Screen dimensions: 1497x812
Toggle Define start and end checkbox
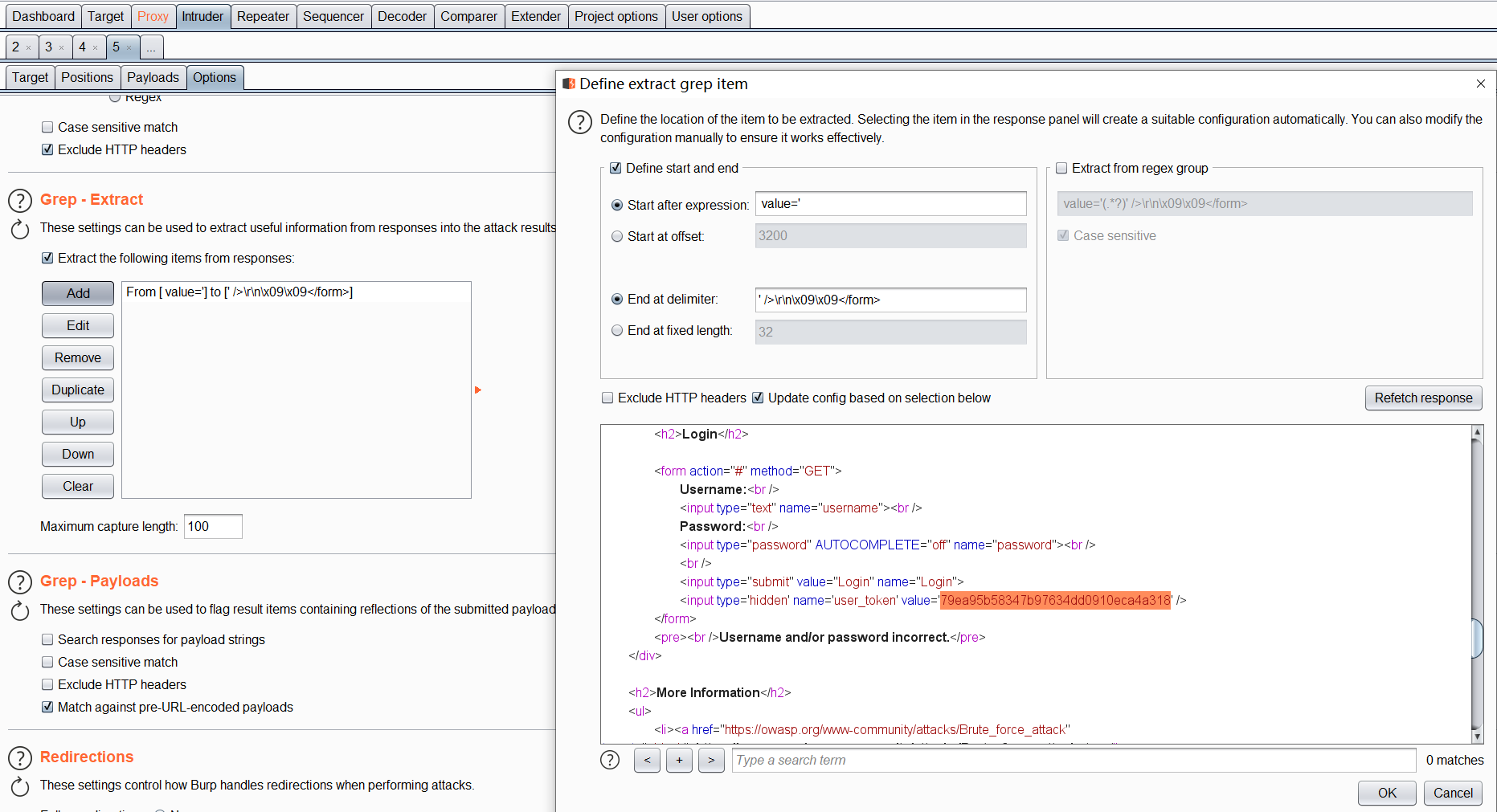(x=616, y=168)
